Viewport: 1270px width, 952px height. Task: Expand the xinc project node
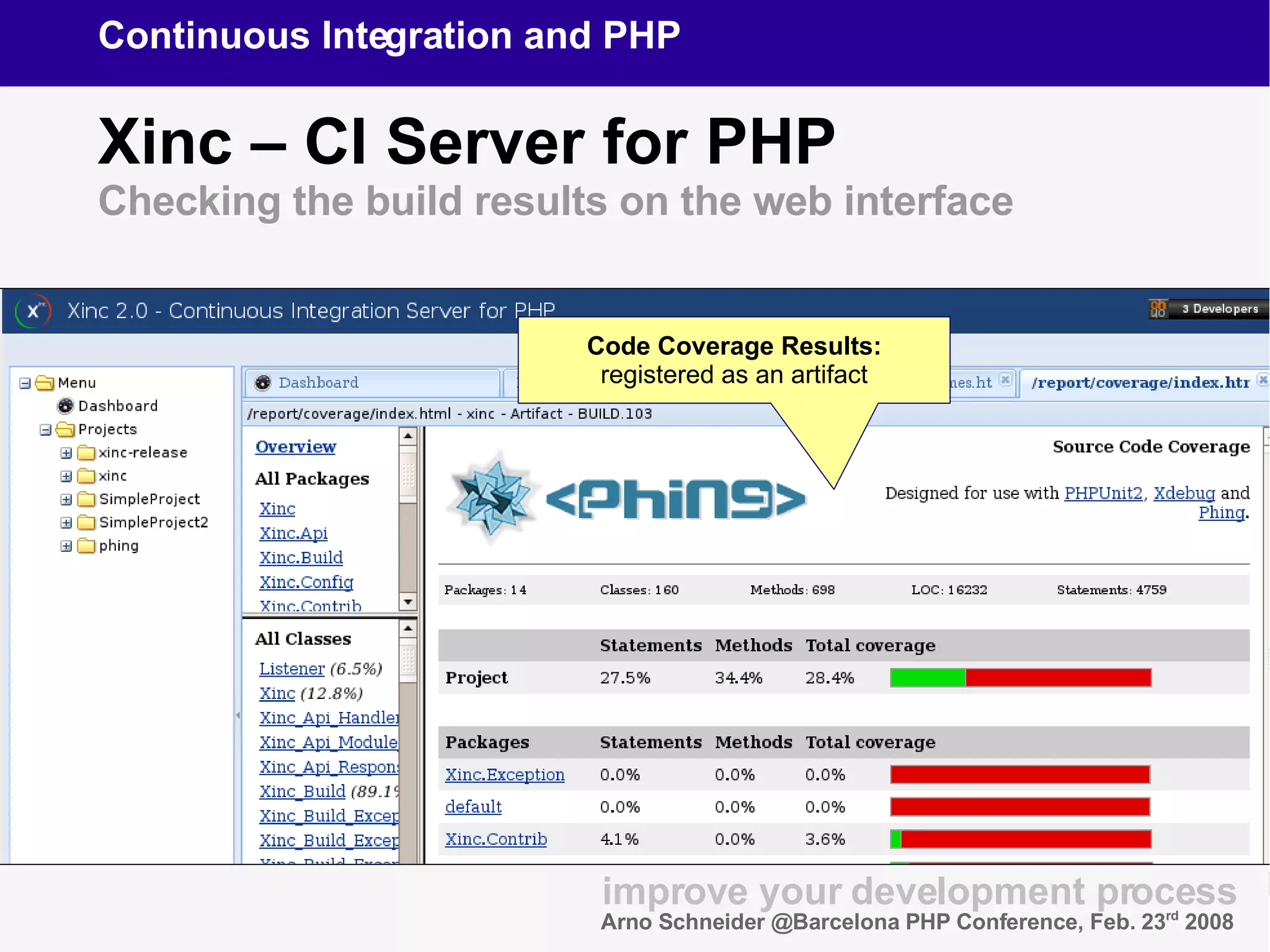pyautogui.click(x=66, y=476)
